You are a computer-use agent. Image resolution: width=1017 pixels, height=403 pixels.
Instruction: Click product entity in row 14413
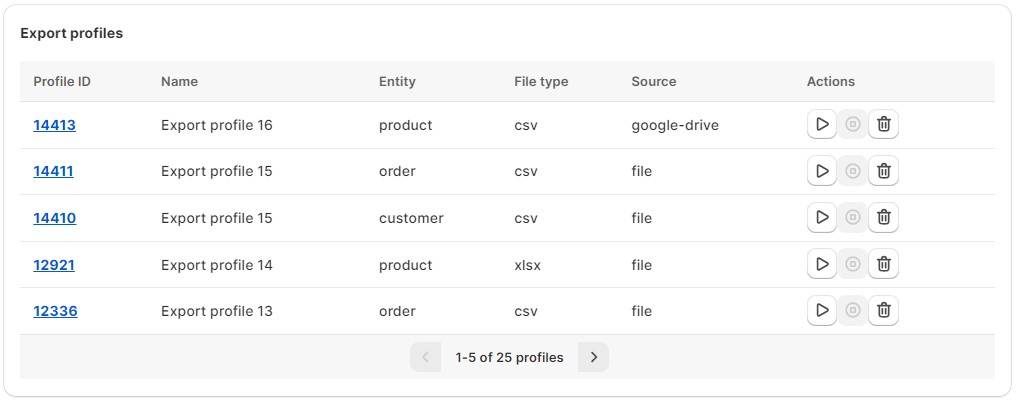tap(405, 125)
